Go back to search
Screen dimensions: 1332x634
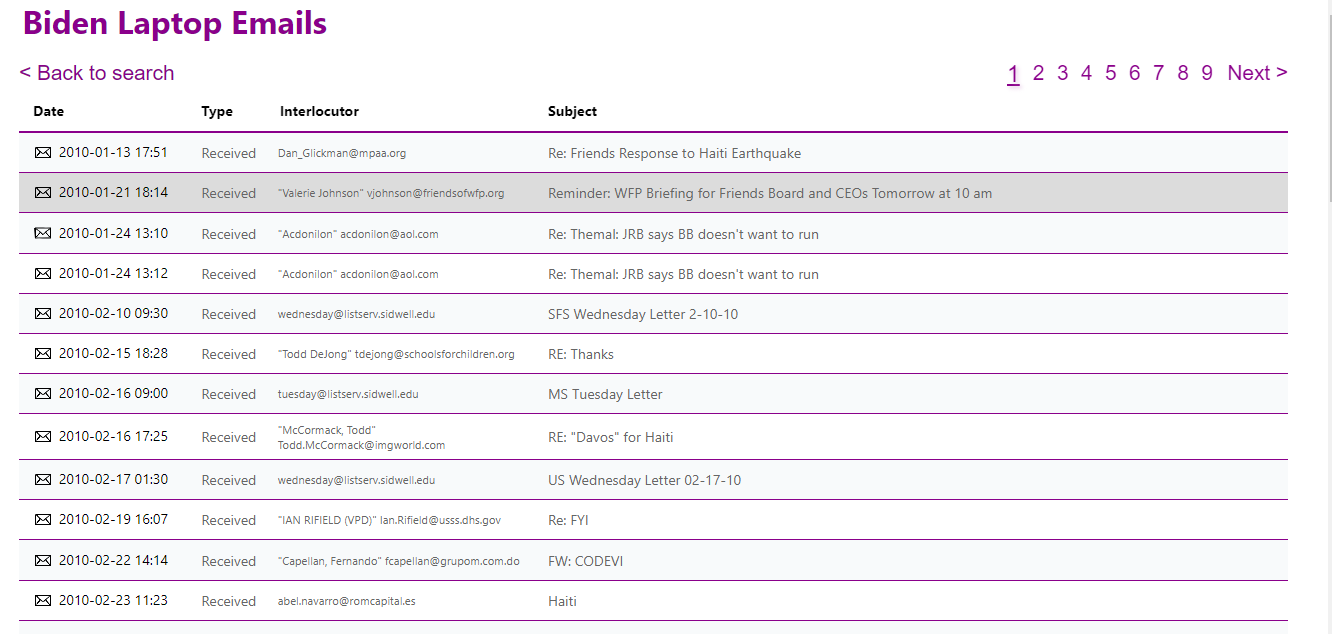click(x=97, y=73)
